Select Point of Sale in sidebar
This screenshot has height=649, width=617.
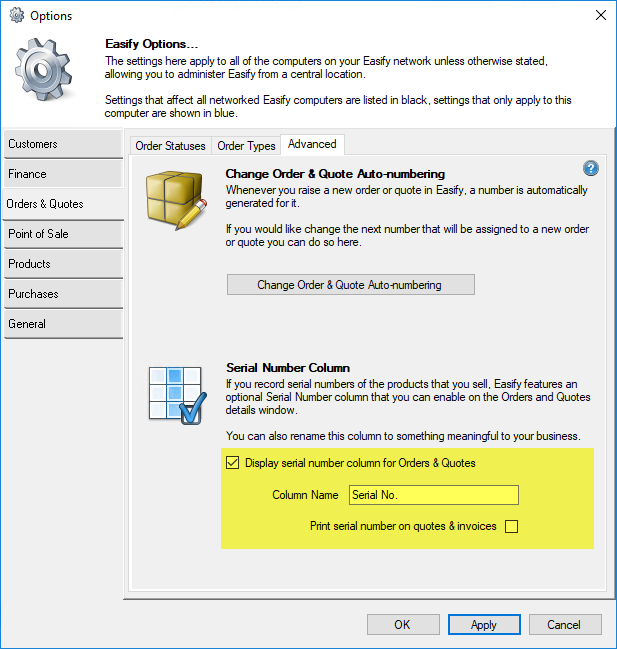click(62, 234)
